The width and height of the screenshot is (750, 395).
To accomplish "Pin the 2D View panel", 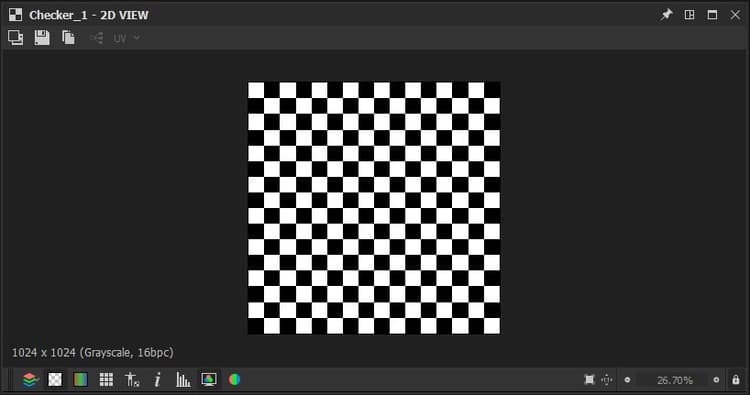I will [666, 15].
